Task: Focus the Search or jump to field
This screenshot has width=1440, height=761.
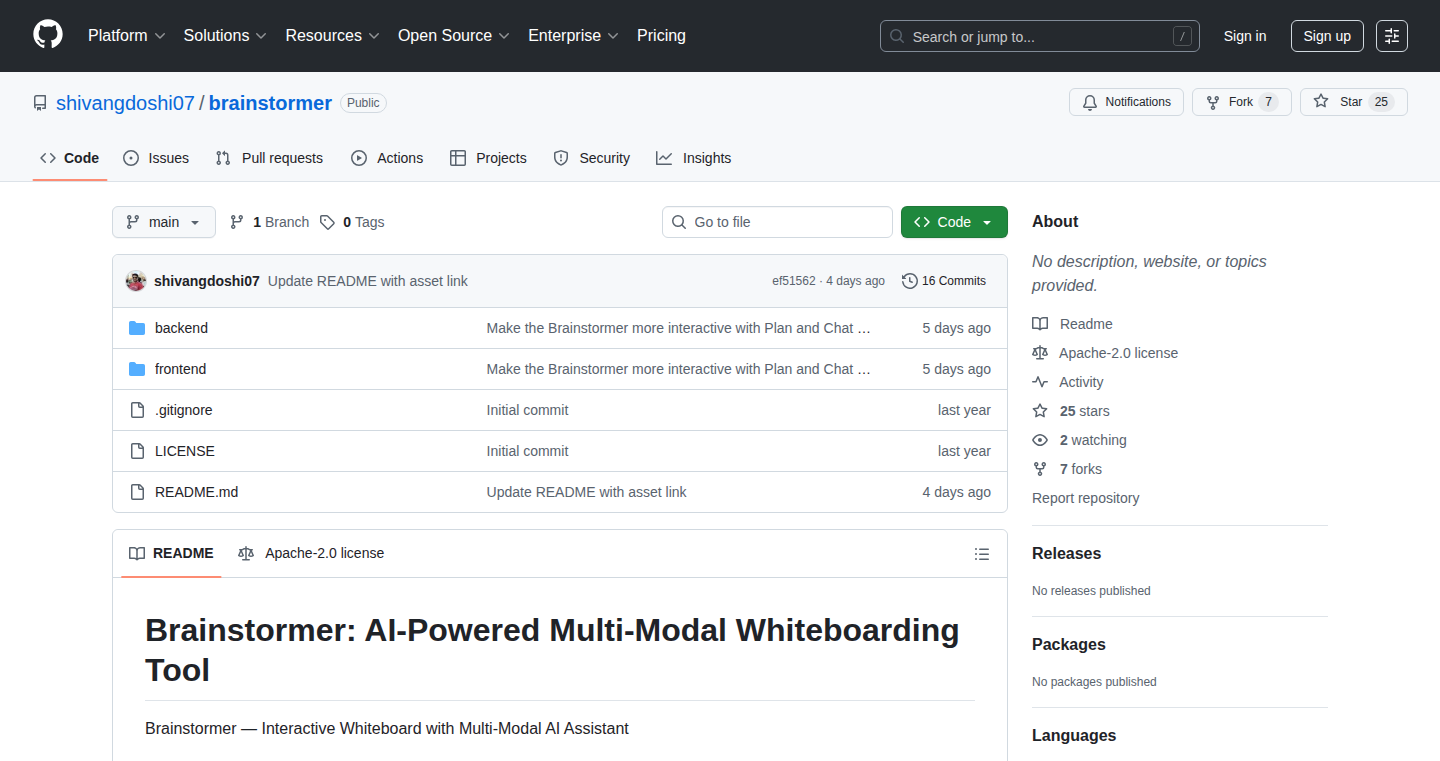Action: [1040, 36]
